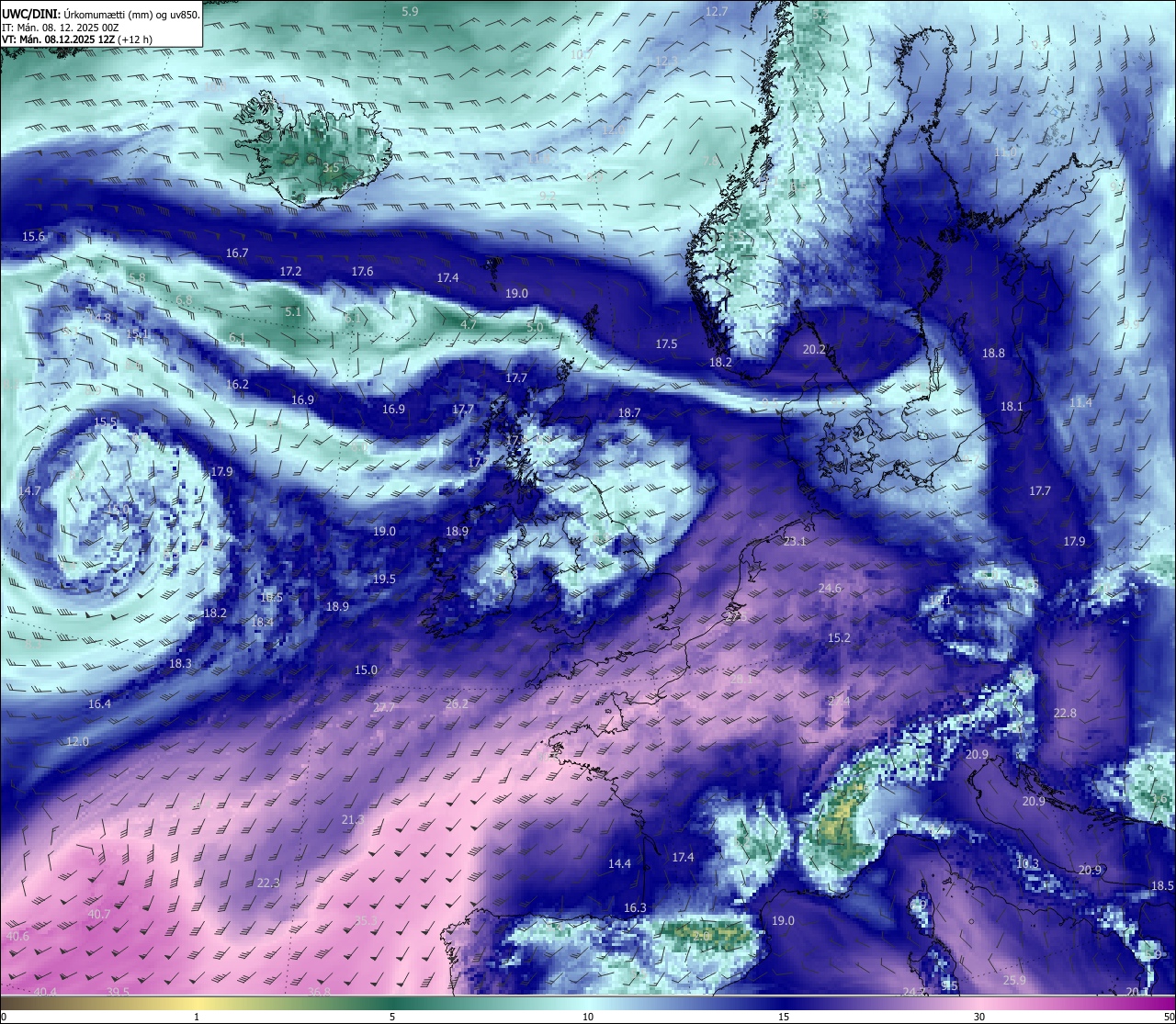Click the map value '39.5'

point(118,992)
